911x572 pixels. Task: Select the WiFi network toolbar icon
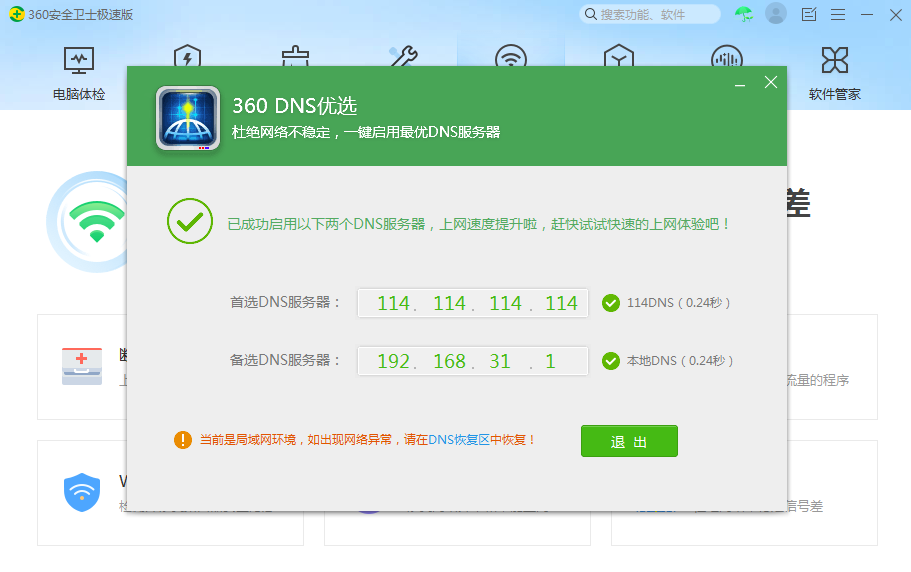[x=511, y=56]
